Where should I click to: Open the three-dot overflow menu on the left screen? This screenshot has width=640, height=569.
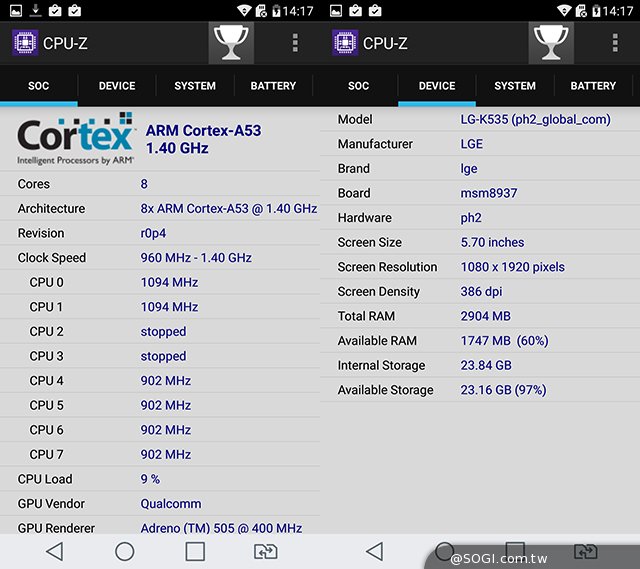point(295,43)
